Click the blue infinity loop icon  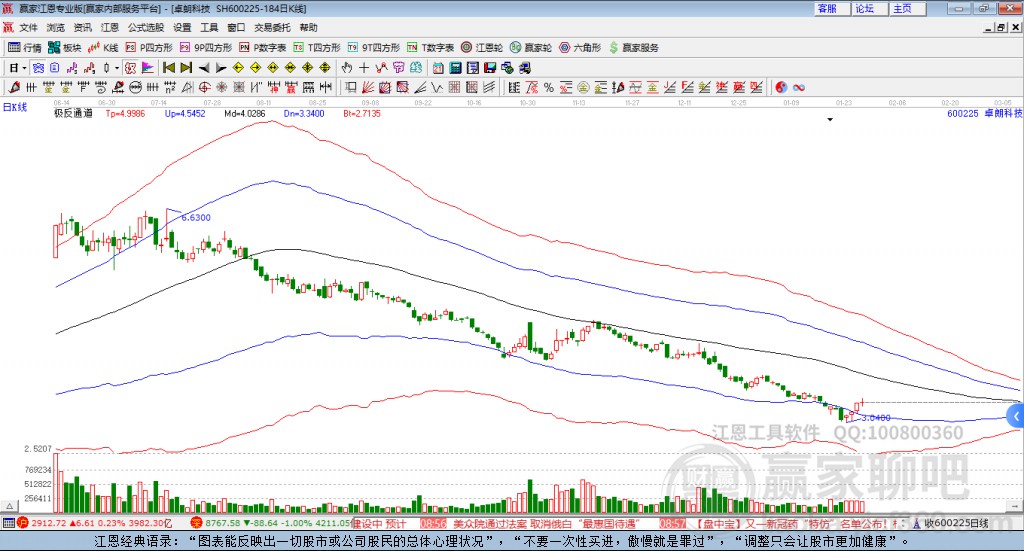click(799, 87)
